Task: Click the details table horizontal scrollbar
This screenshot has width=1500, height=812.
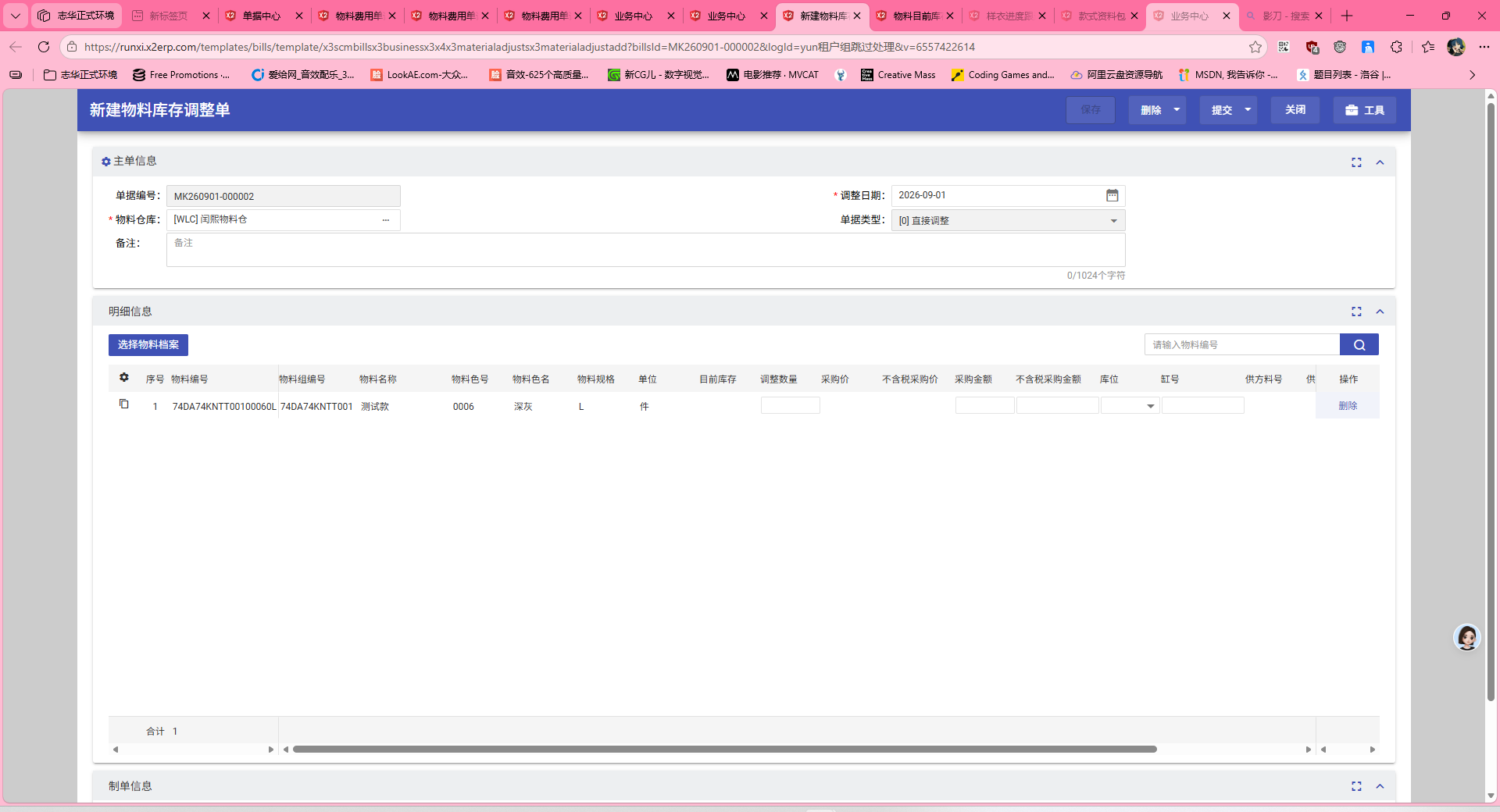Action: (x=725, y=750)
